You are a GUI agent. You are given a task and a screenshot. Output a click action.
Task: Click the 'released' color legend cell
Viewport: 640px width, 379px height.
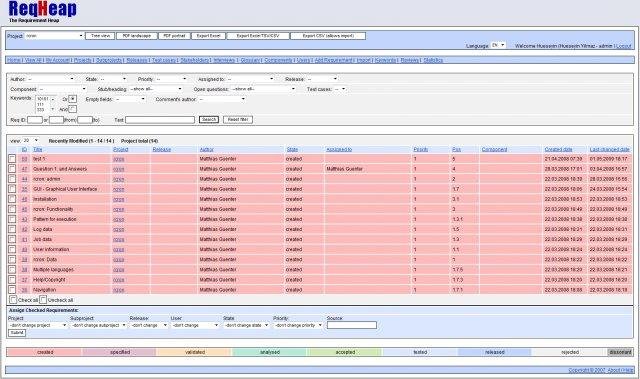coord(495,352)
